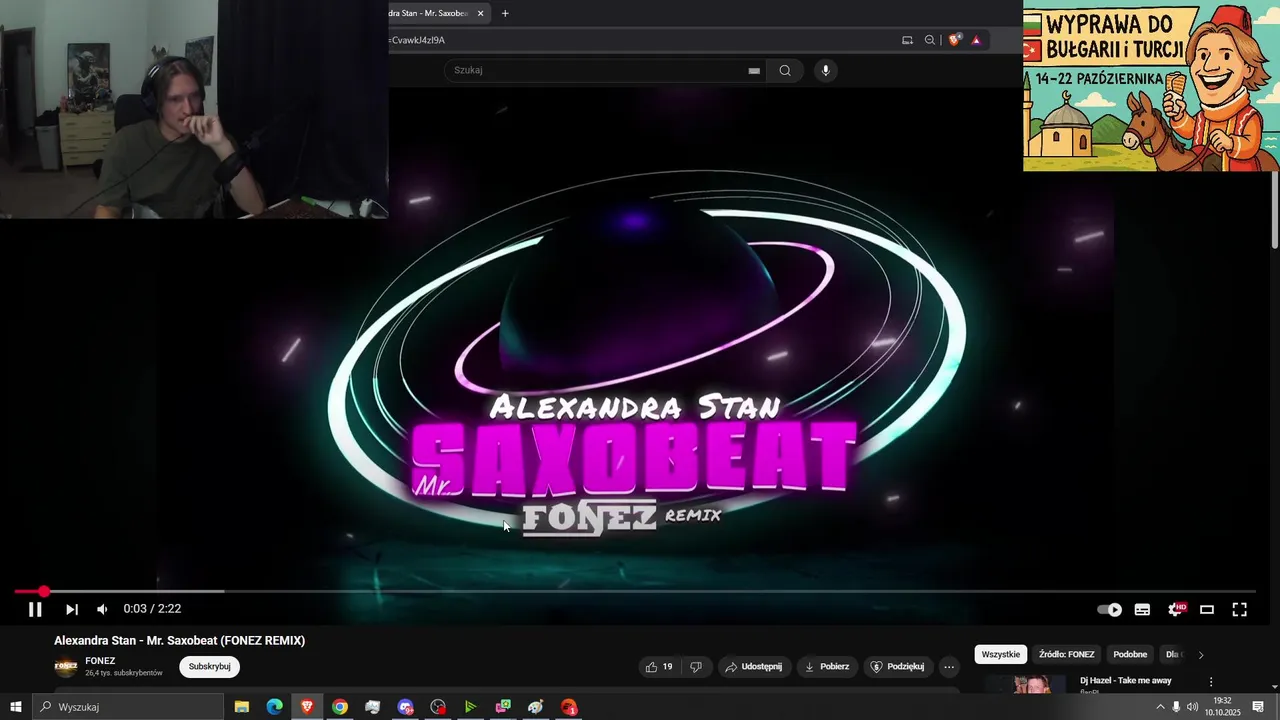Open the on-screen keyboard in search
1280x720 pixels.
tap(754, 70)
